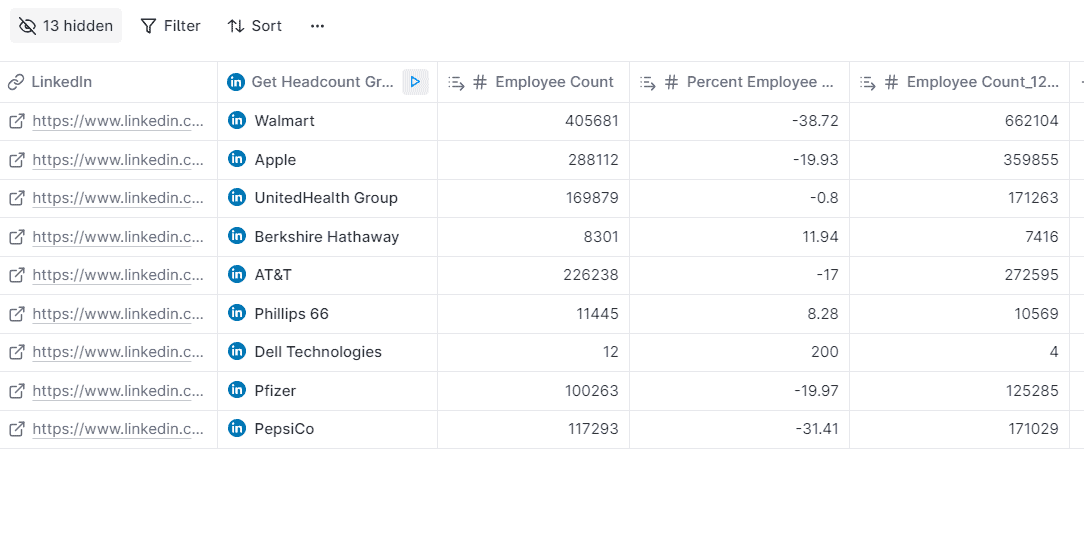Click the Percent Employee column header

(759, 82)
